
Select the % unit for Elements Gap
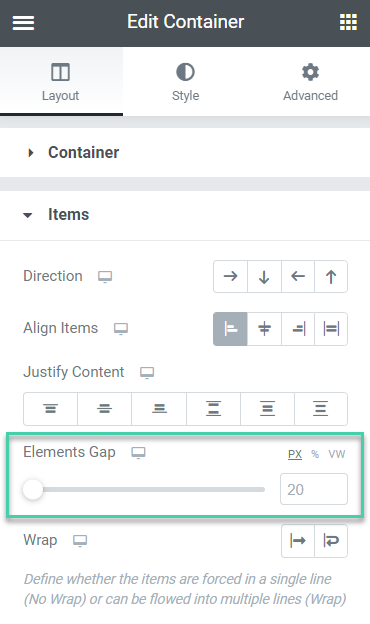315,454
